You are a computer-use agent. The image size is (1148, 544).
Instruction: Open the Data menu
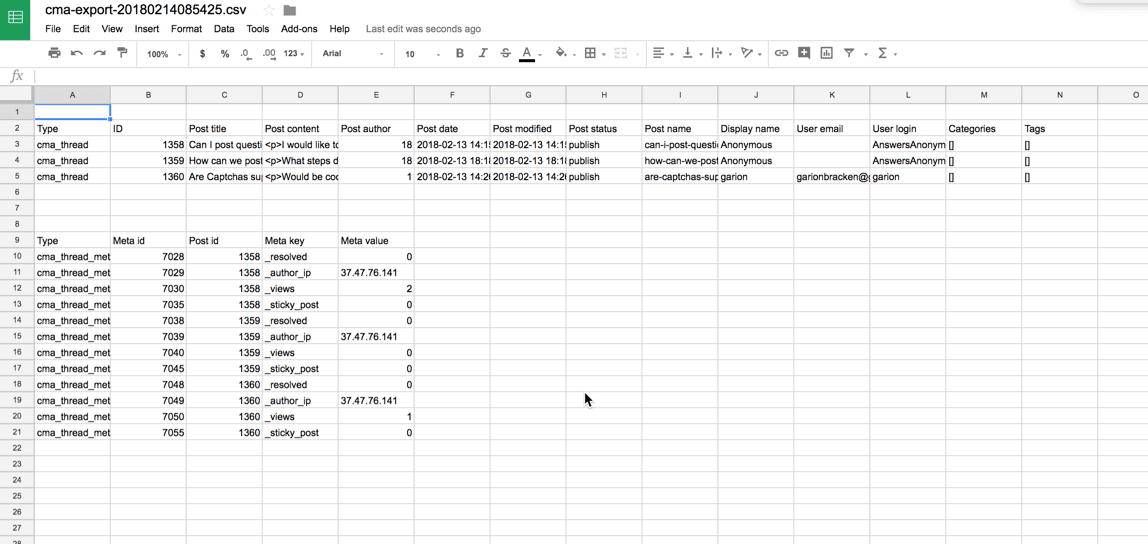pos(224,29)
